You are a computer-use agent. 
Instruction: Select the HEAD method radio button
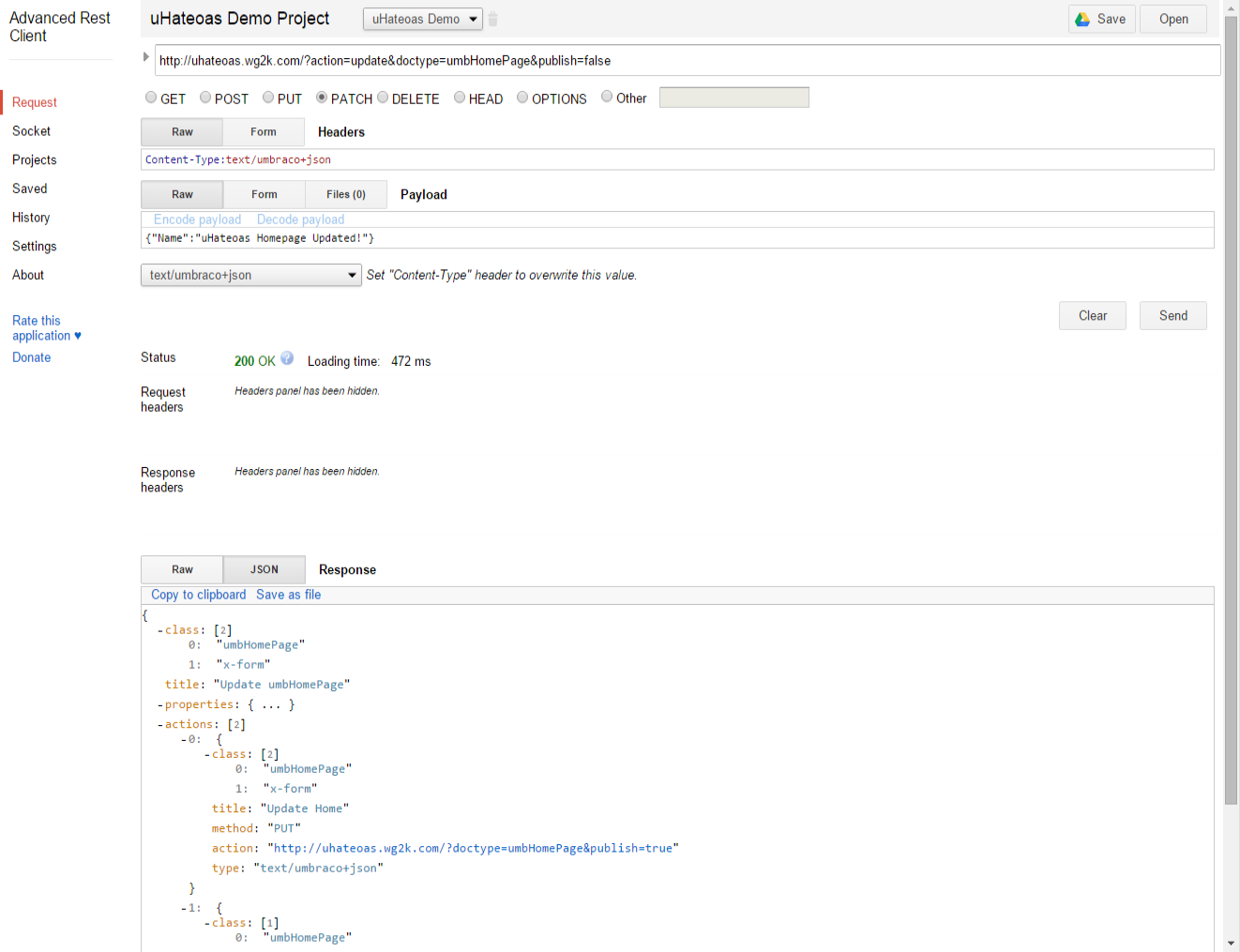460,98
